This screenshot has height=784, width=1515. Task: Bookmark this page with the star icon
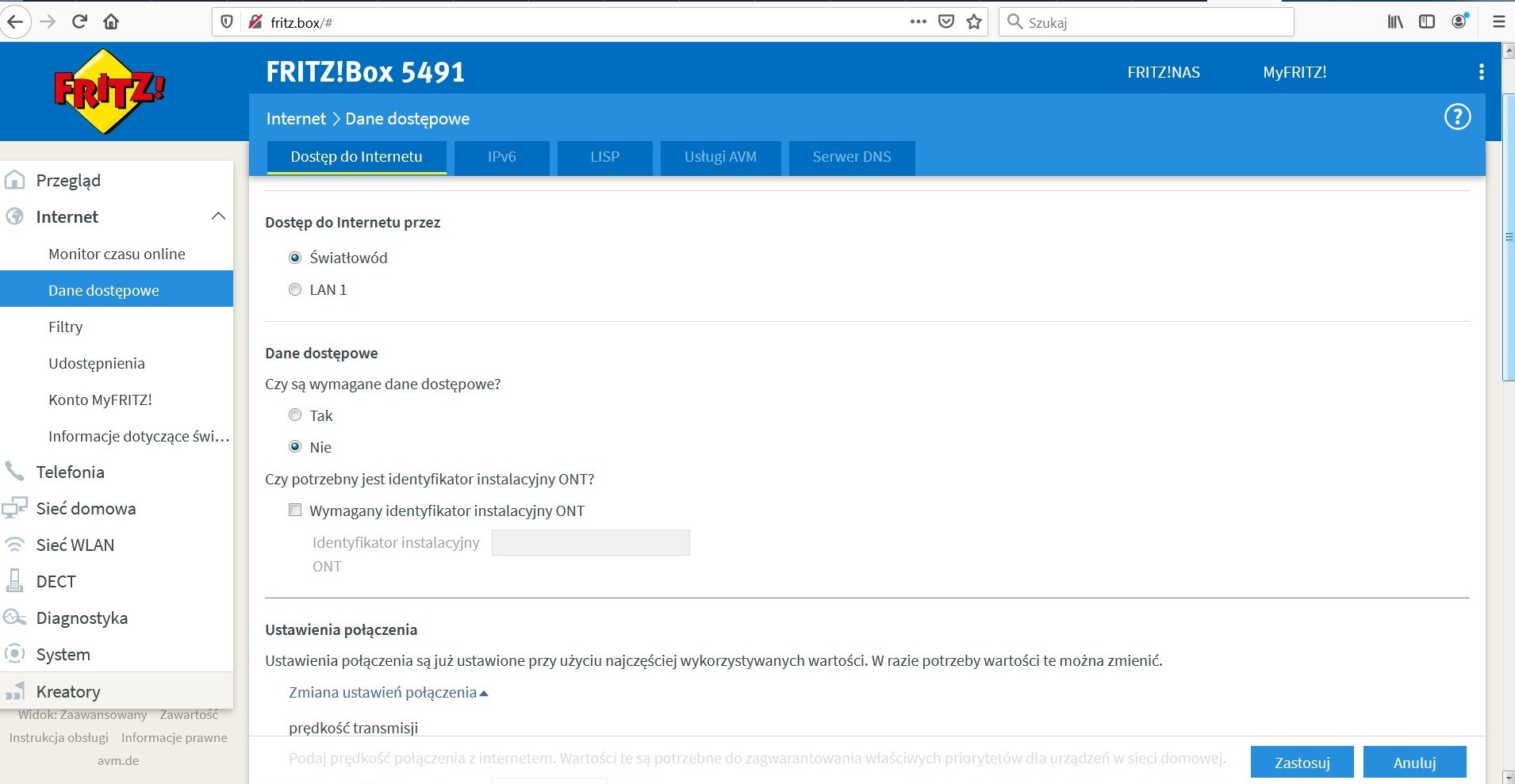pyautogui.click(x=974, y=22)
